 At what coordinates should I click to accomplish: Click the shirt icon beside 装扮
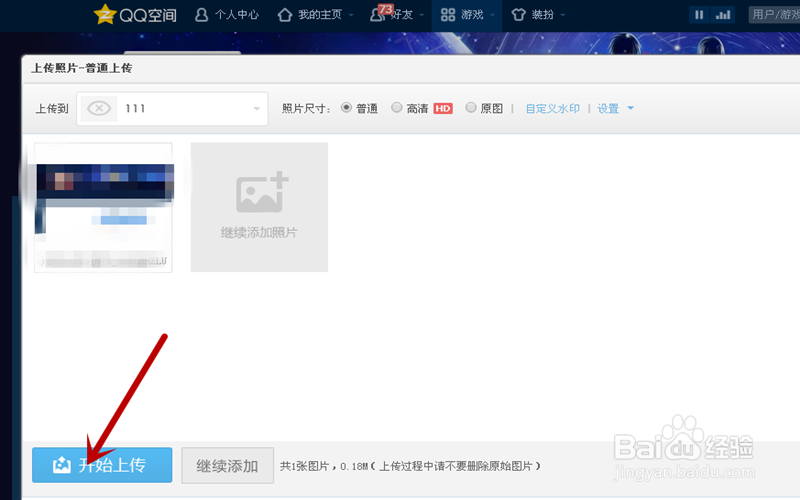tap(518, 15)
